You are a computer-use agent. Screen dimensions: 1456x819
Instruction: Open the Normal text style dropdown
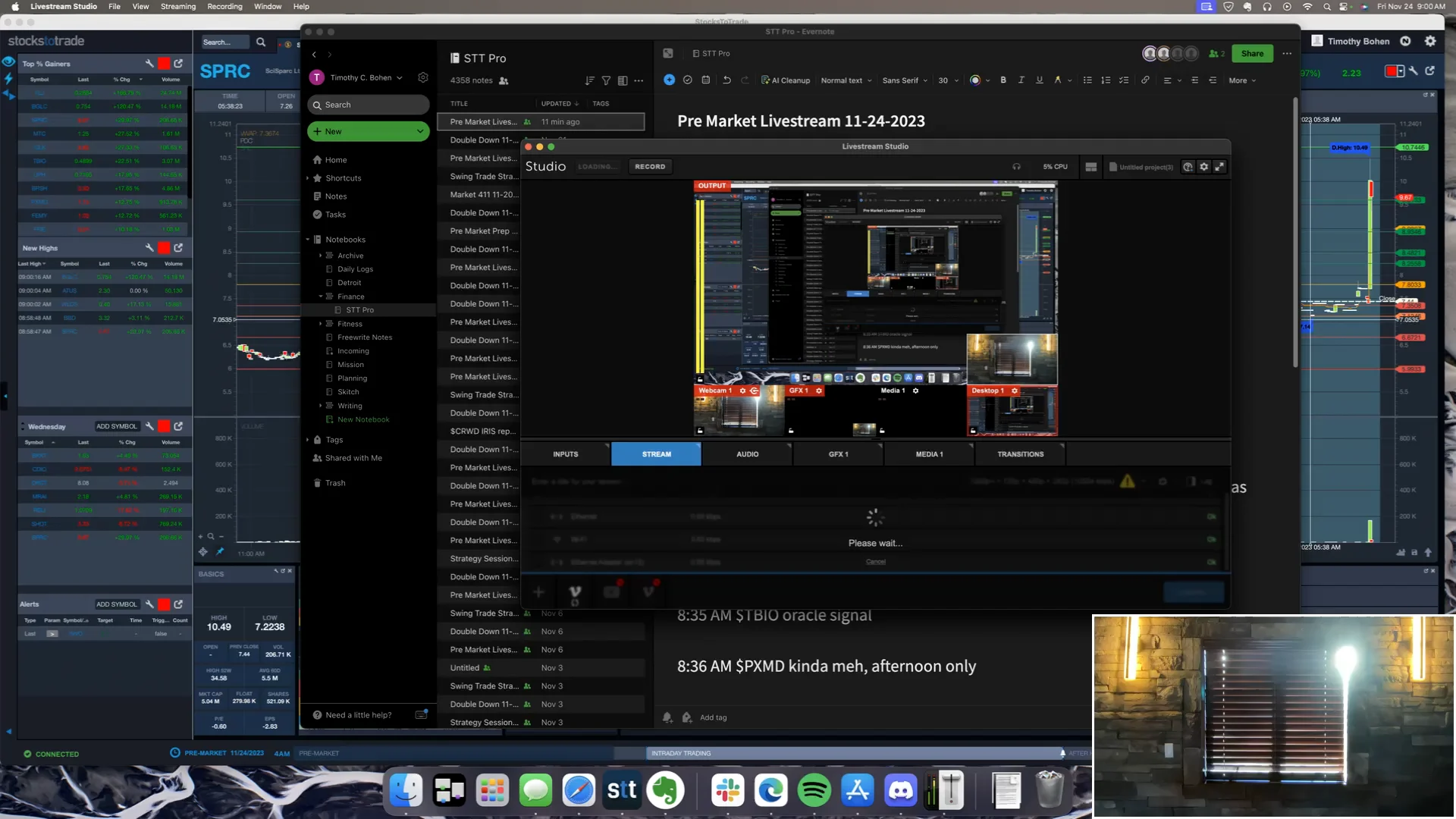[x=846, y=80]
